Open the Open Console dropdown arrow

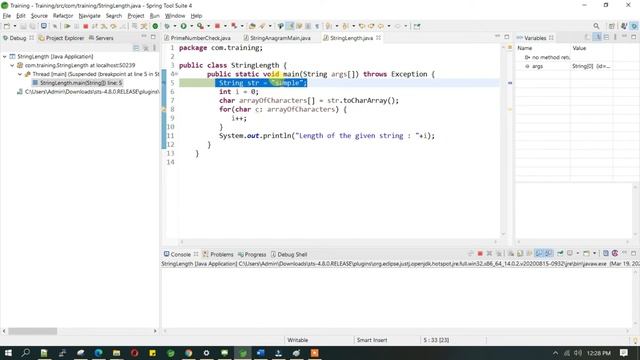(x=594, y=253)
